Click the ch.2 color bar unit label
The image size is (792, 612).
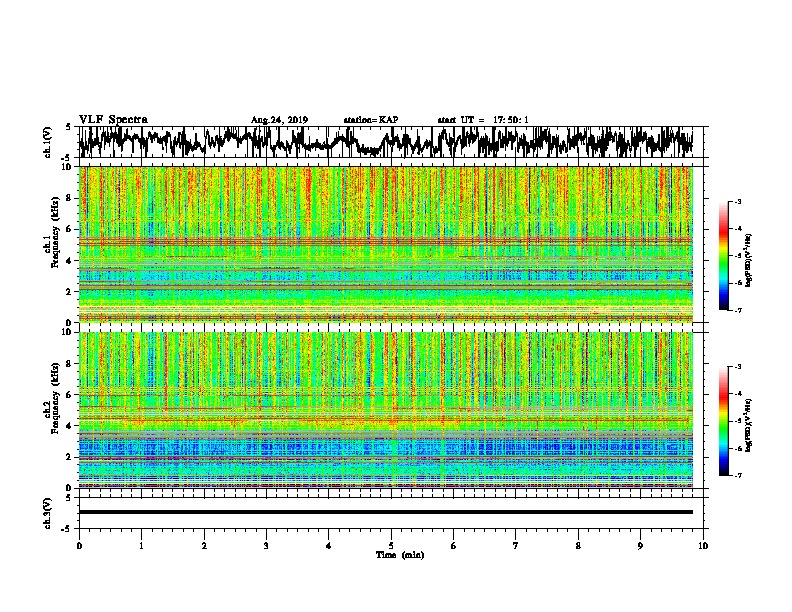pyautogui.click(x=749, y=425)
